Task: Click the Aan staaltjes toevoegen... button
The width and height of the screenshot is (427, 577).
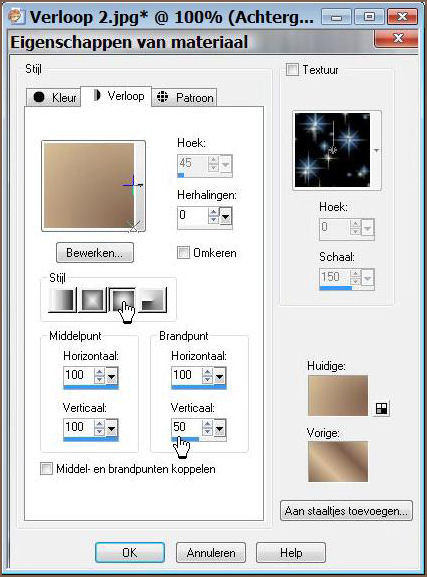Action: [x=346, y=511]
